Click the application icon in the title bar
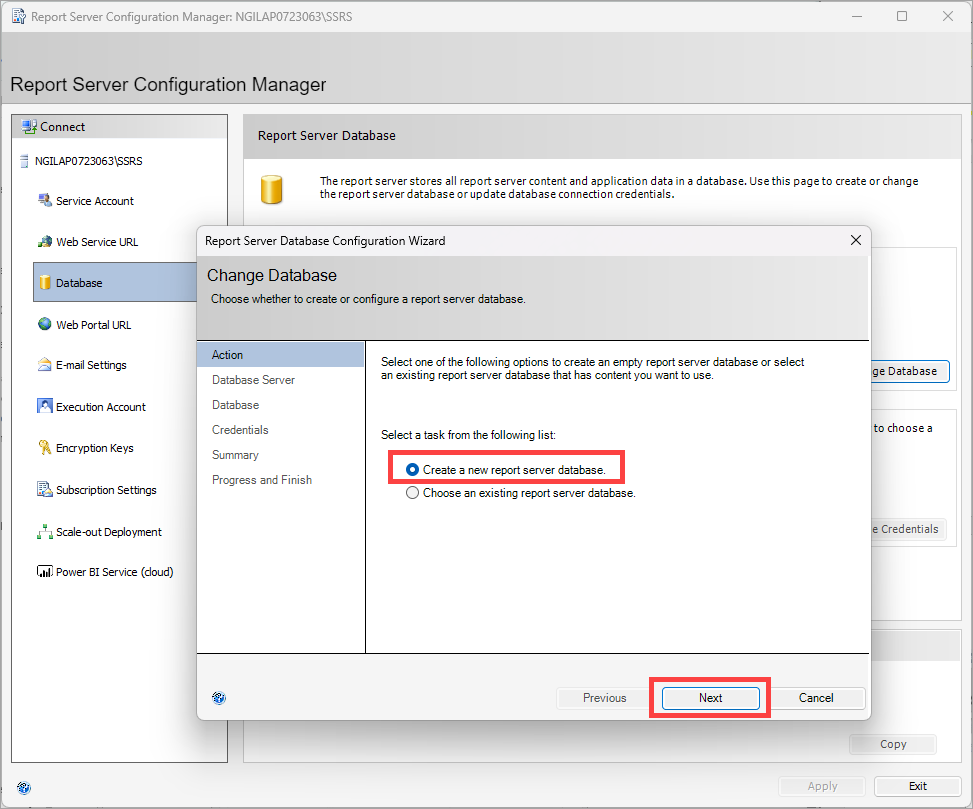Image resolution: width=973 pixels, height=809 pixels. coord(19,17)
